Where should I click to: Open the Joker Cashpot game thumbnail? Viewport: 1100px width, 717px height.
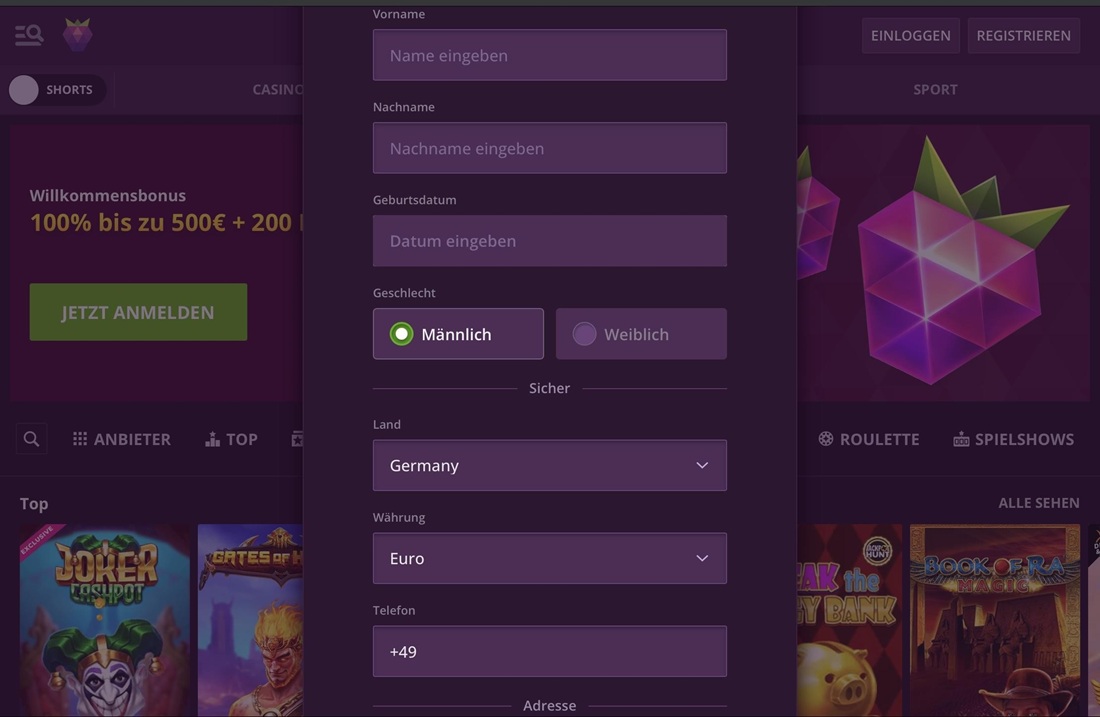pos(105,620)
